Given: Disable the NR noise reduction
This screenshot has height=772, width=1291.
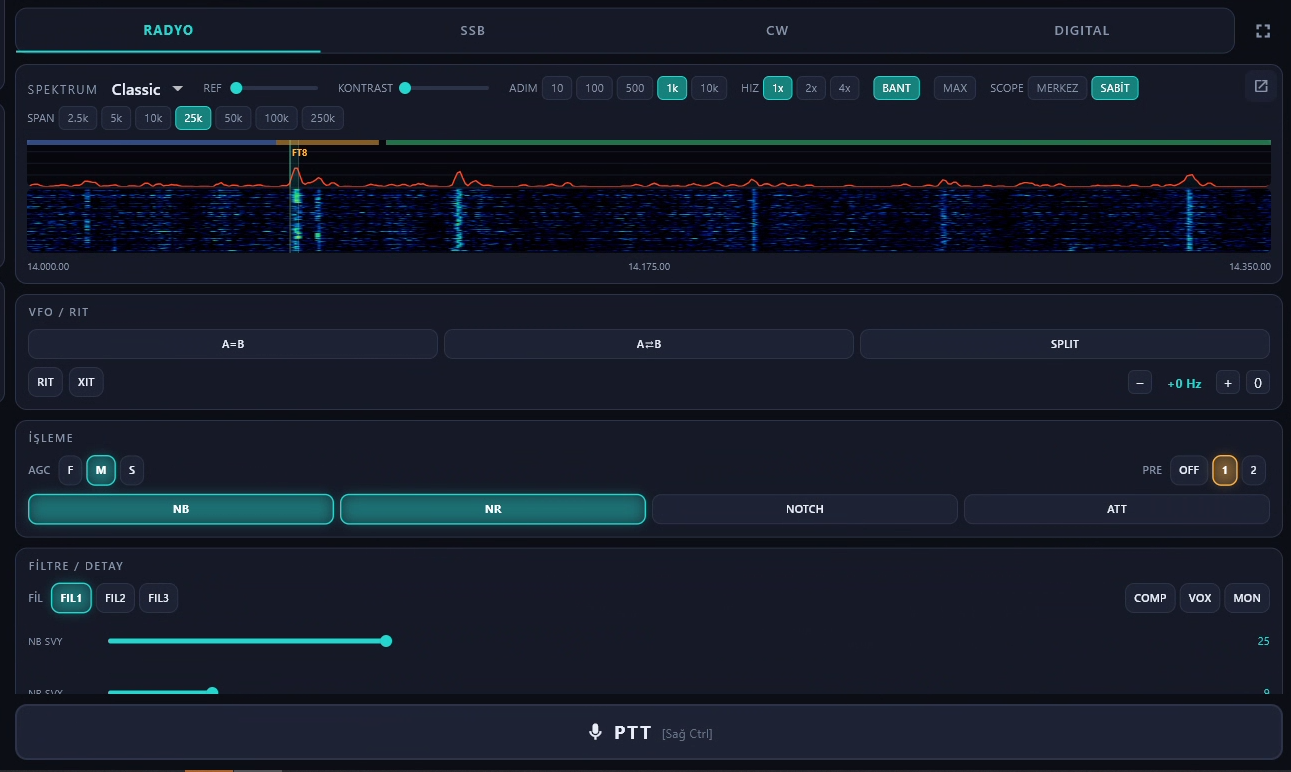Looking at the screenshot, I should [x=493, y=509].
